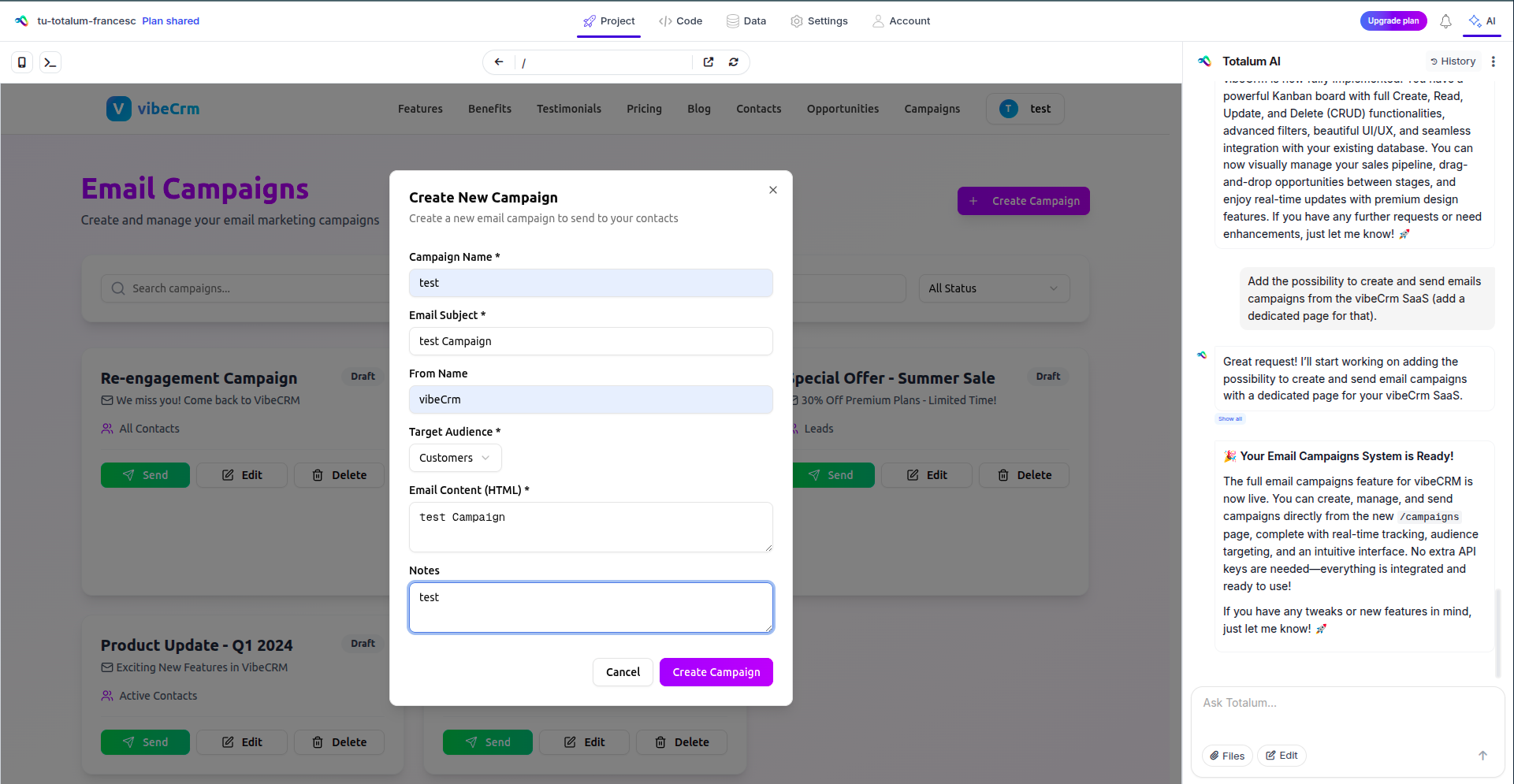The image size is (1514, 784).
Task: Cancel the new campaign dialog
Action: tap(623, 672)
